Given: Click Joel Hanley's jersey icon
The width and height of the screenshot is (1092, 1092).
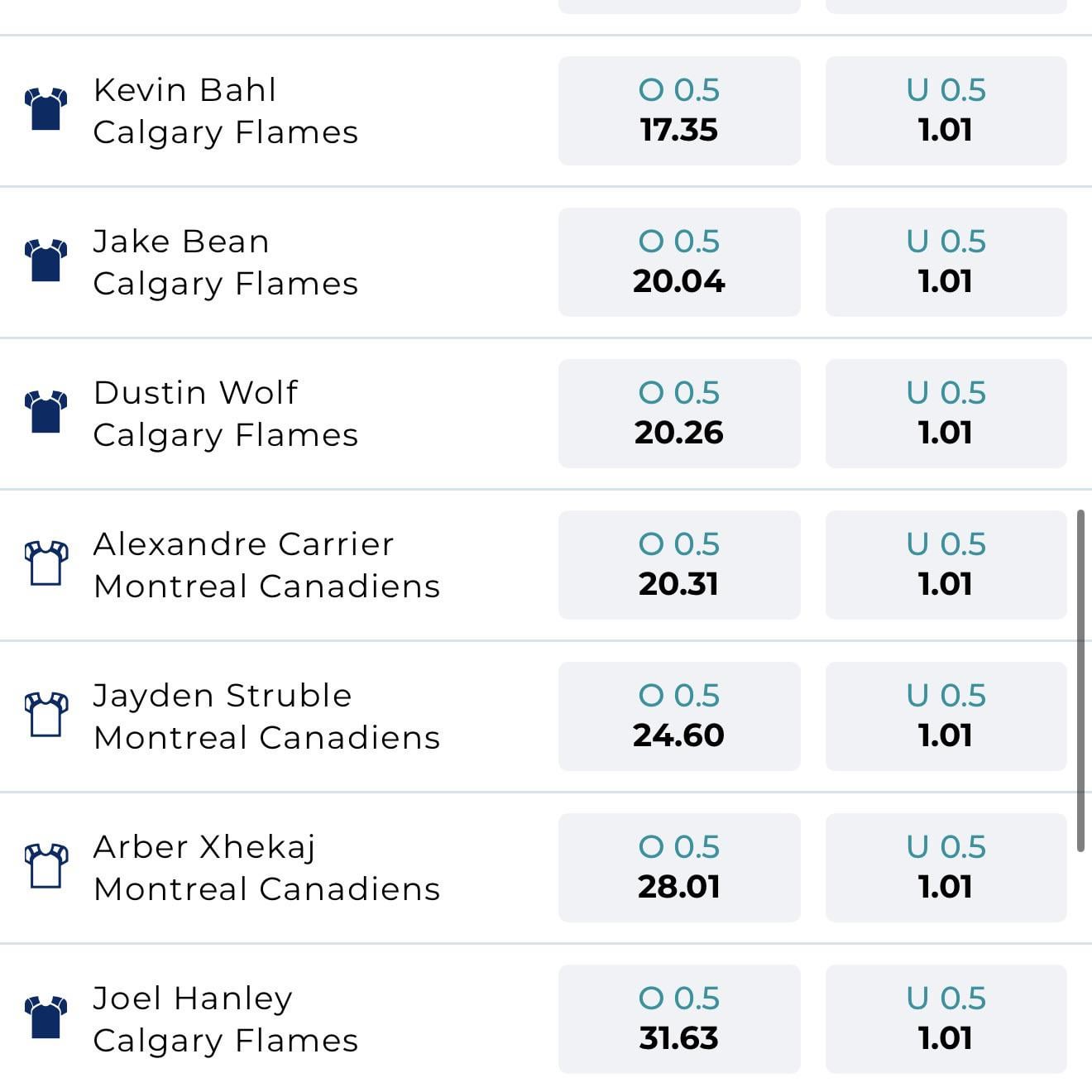Looking at the screenshot, I should tap(46, 1018).
